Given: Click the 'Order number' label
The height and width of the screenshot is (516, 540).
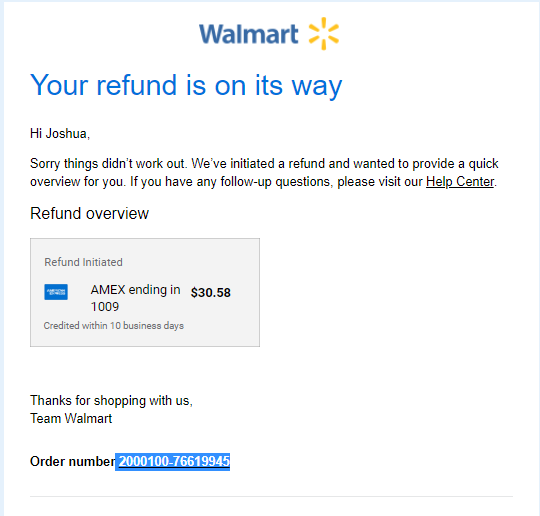Looking at the screenshot, I should point(73,461).
